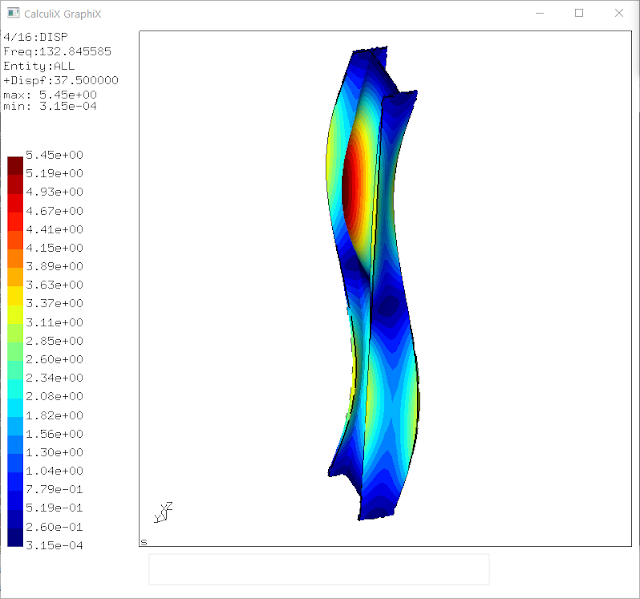640x599 pixels.
Task: Click the small 's' marker in viewport corner
Action: [144, 542]
